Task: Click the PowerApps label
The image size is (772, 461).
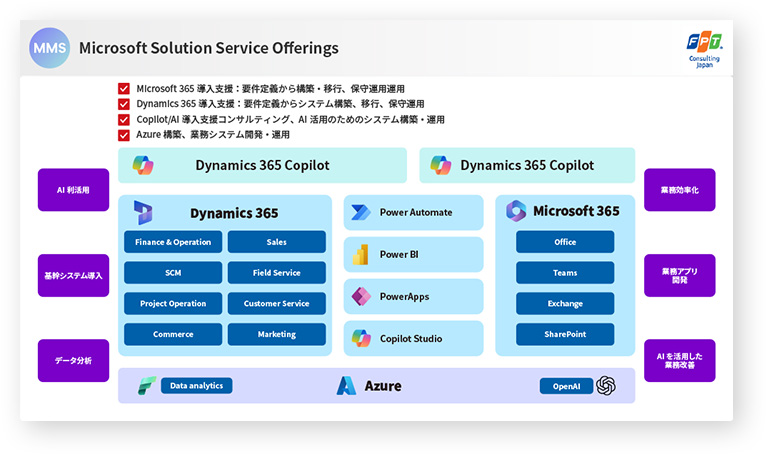Action: point(404,296)
